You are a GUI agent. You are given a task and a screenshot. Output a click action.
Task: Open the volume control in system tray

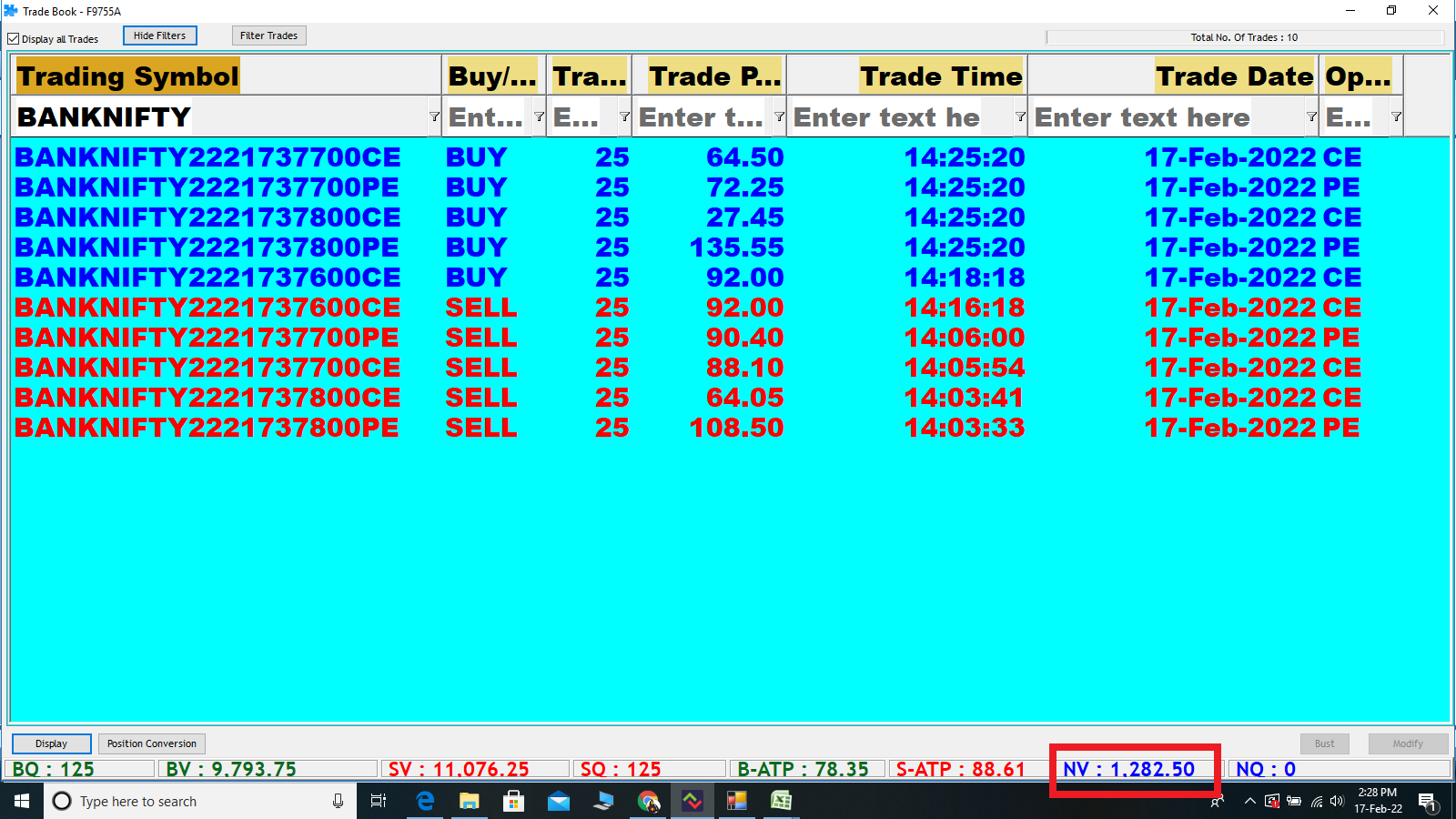pyautogui.click(x=1337, y=801)
